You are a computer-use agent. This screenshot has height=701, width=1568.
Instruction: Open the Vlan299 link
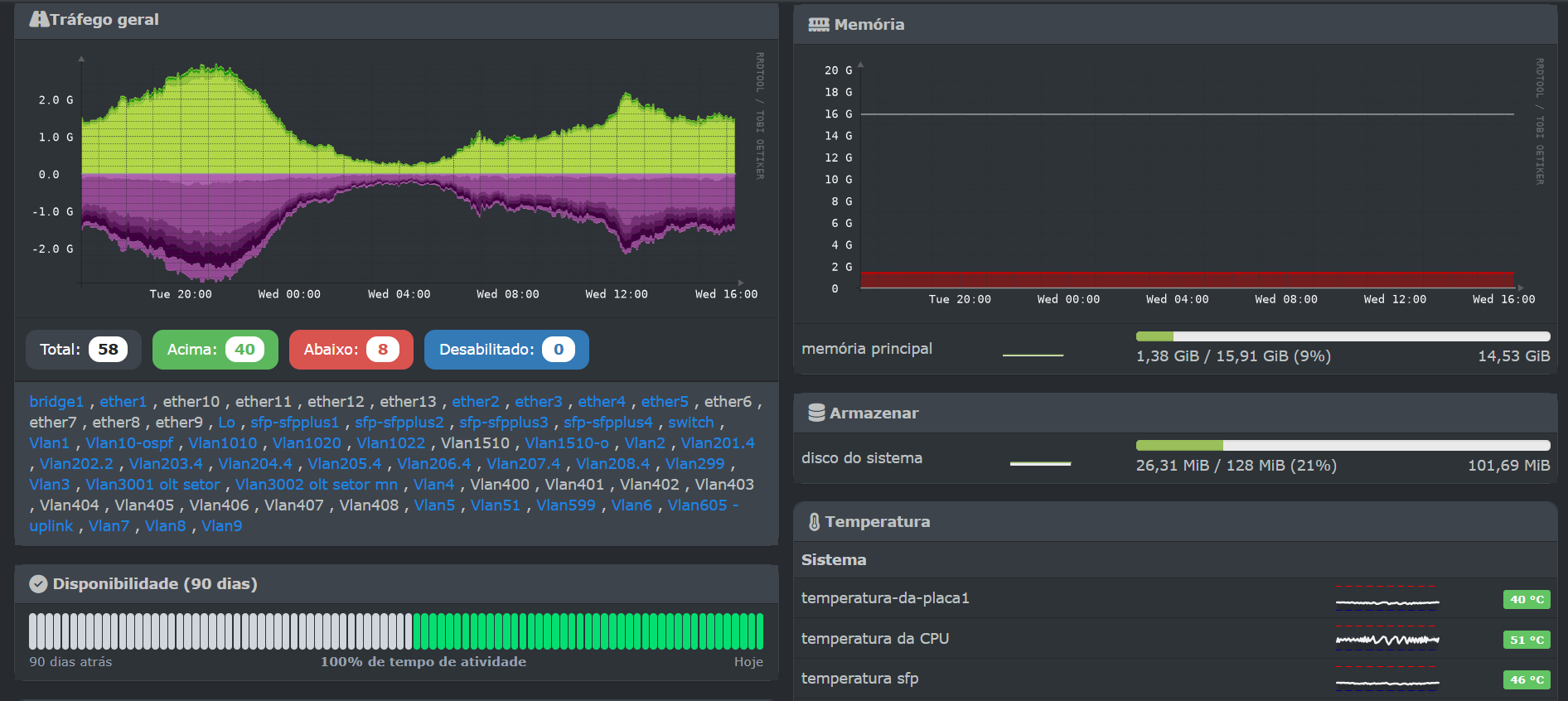coord(694,464)
